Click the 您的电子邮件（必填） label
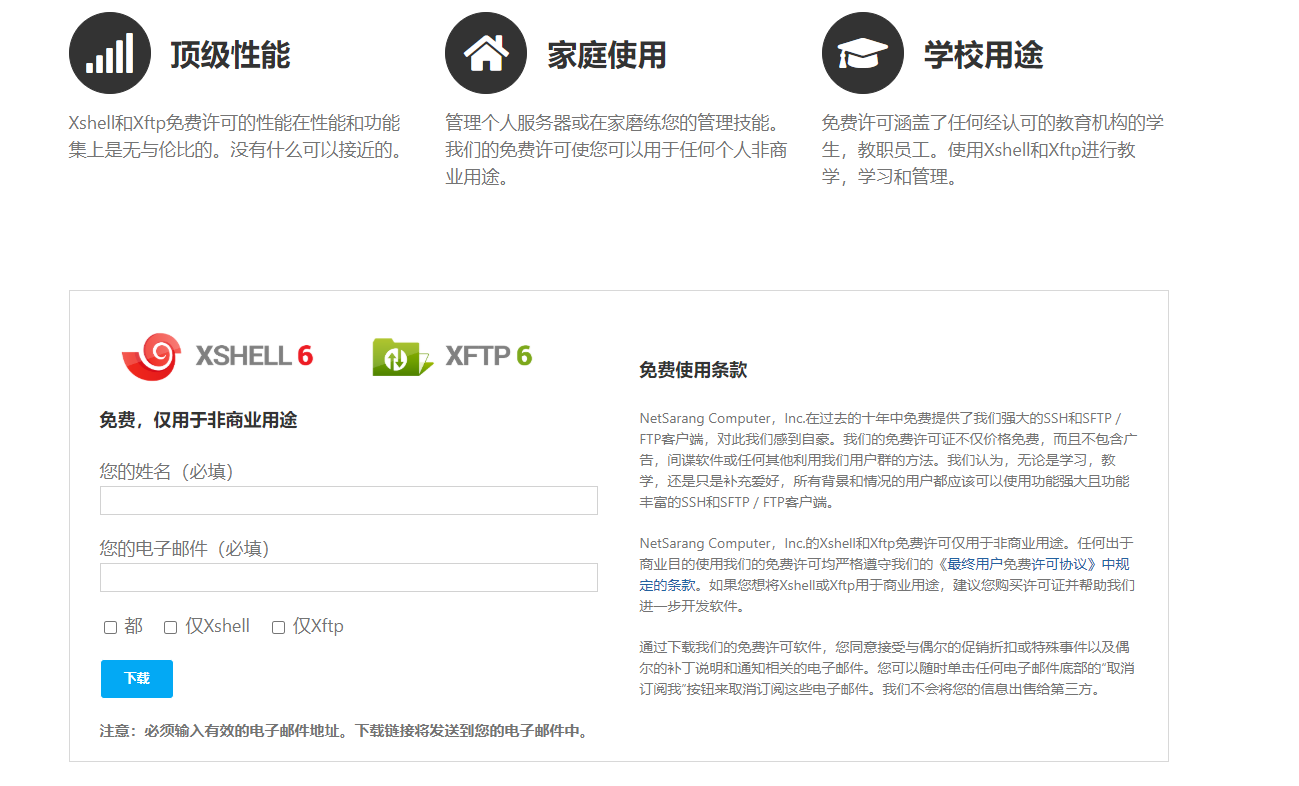 pyautogui.click(x=190, y=548)
